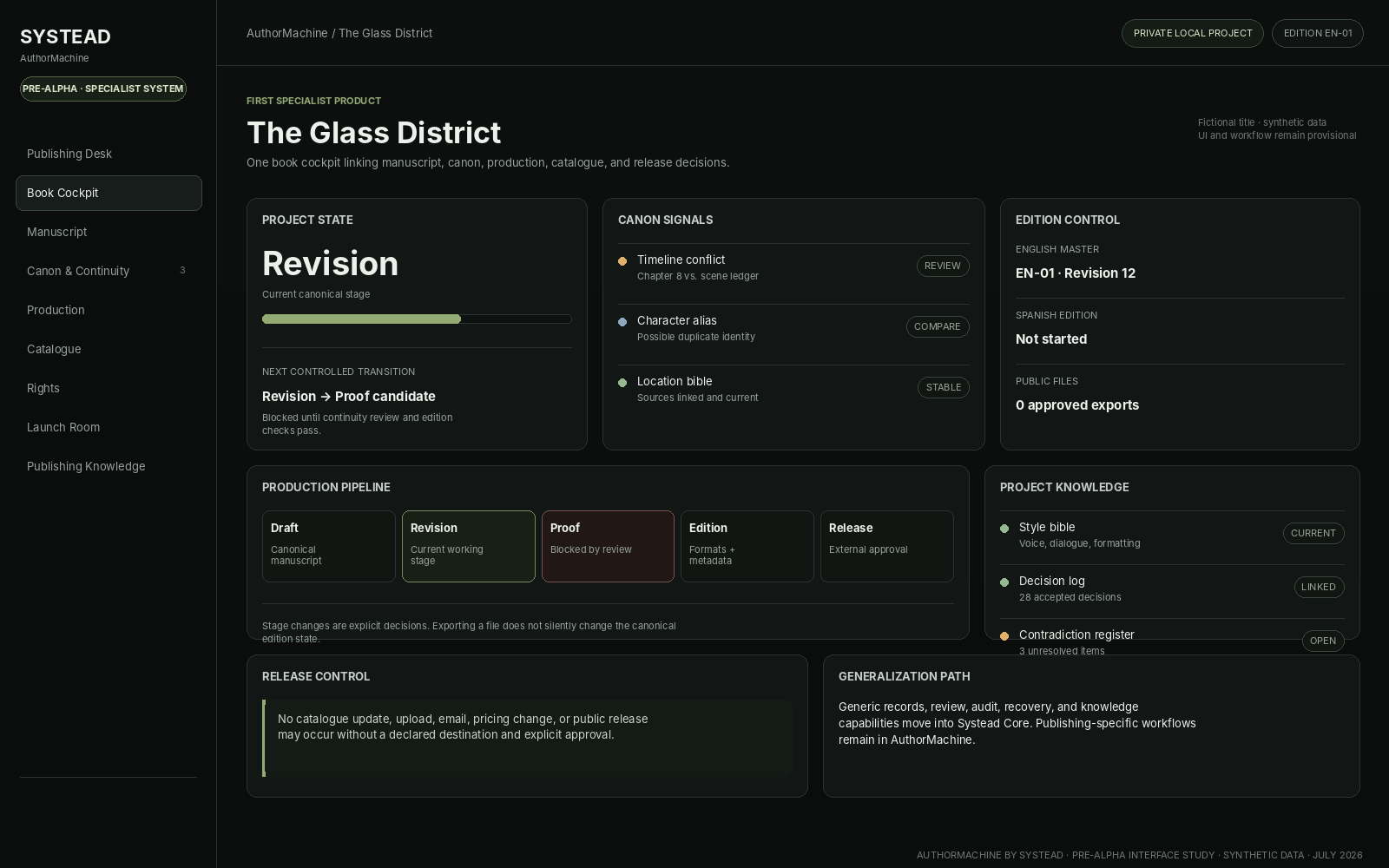Click the SYSTEAD logo text
Screen dimensions: 1389x868
click(x=65, y=36)
